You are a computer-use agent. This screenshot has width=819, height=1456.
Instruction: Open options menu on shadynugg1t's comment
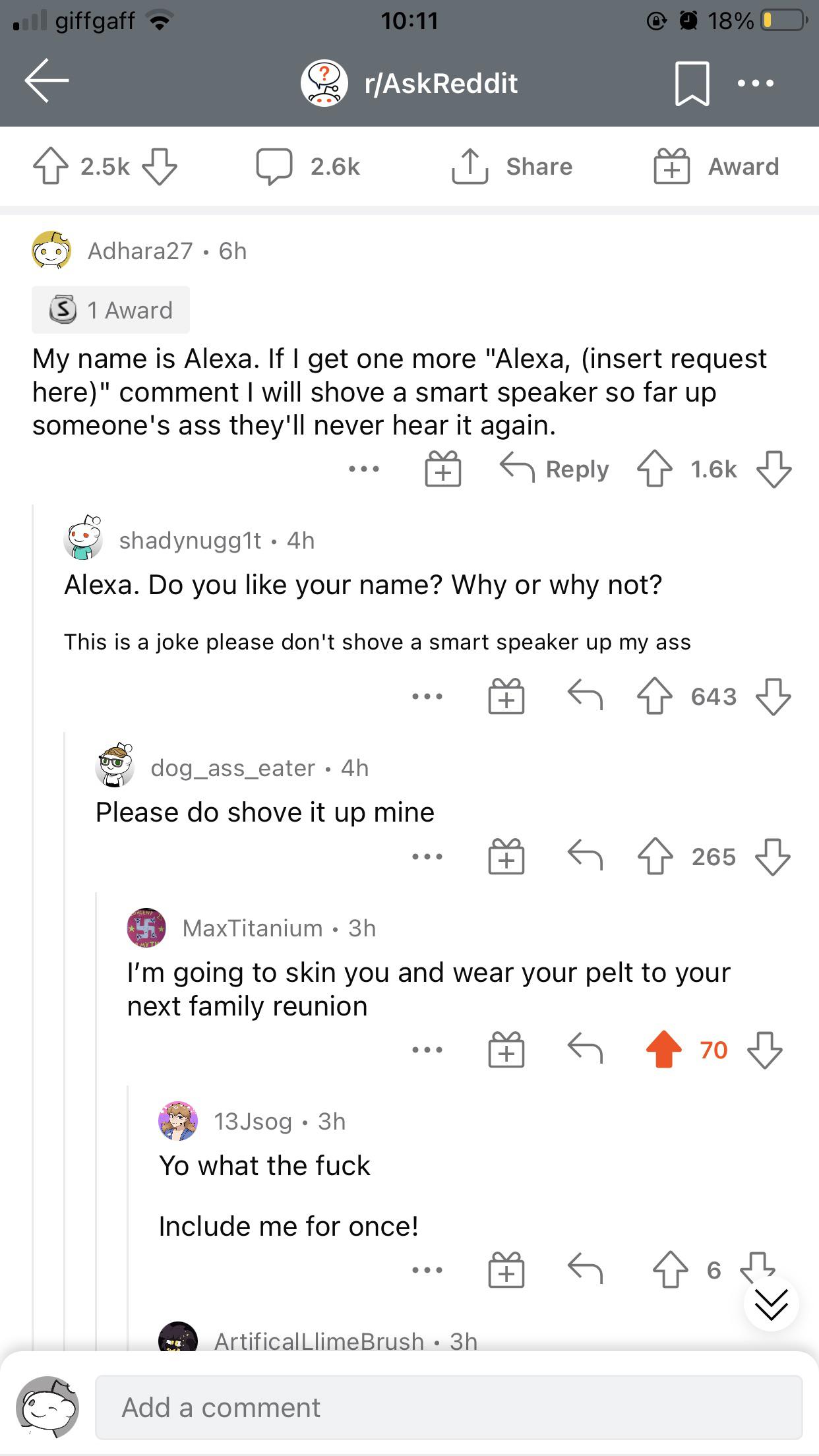click(427, 696)
